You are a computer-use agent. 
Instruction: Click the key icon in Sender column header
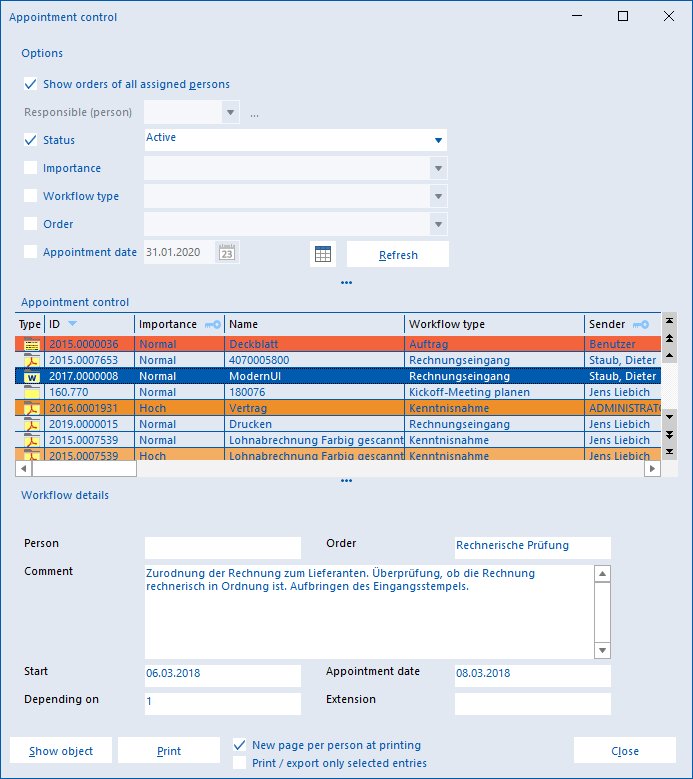coord(641,324)
